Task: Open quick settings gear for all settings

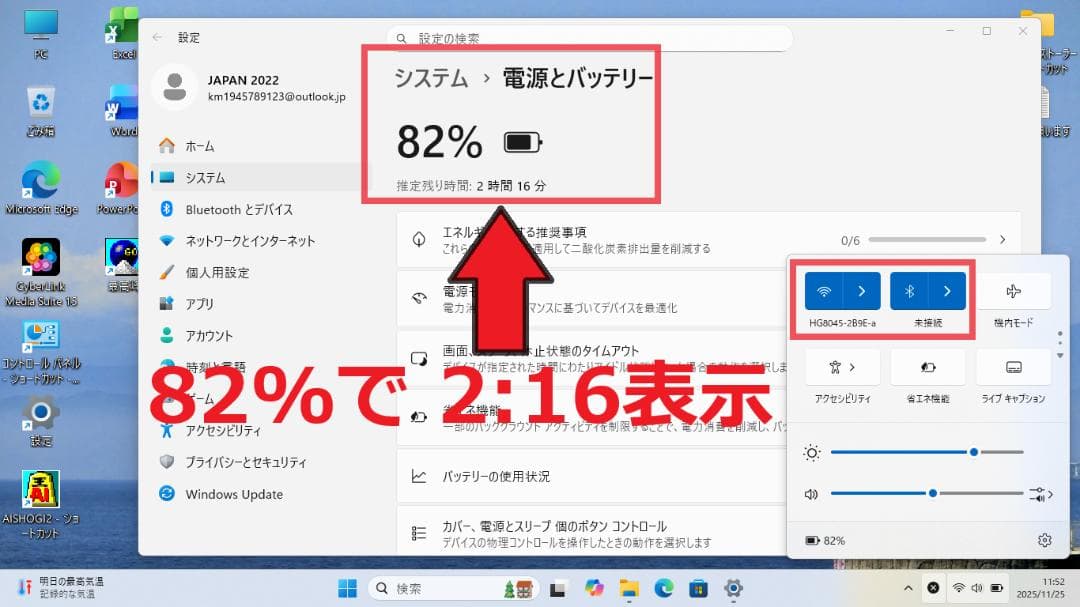Action: click(1044, 540)
